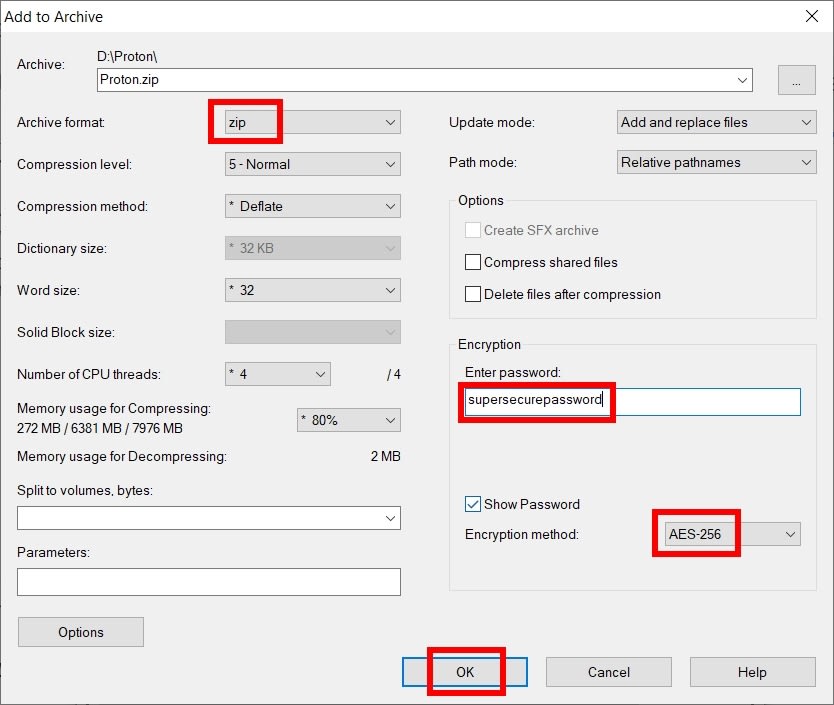Open the Word size dropdown
This screenshot has width=834, height=705.
click(x=313, y=291)
